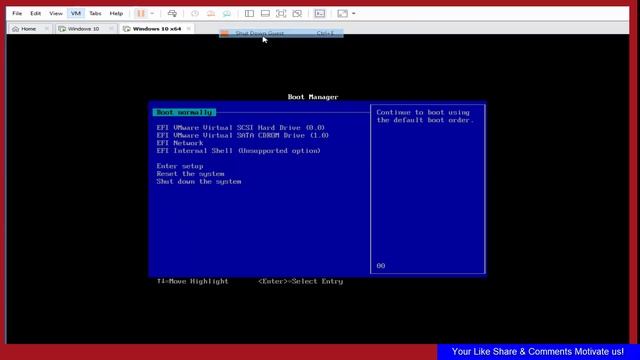Close the Windows 10 tab
Image resolution: width=640 pixels, height=360 pixels.
(x=111, y=29)
